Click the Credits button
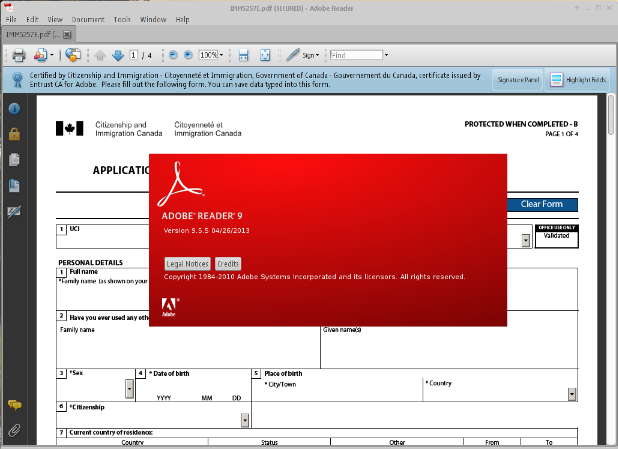 coord(228,264)
